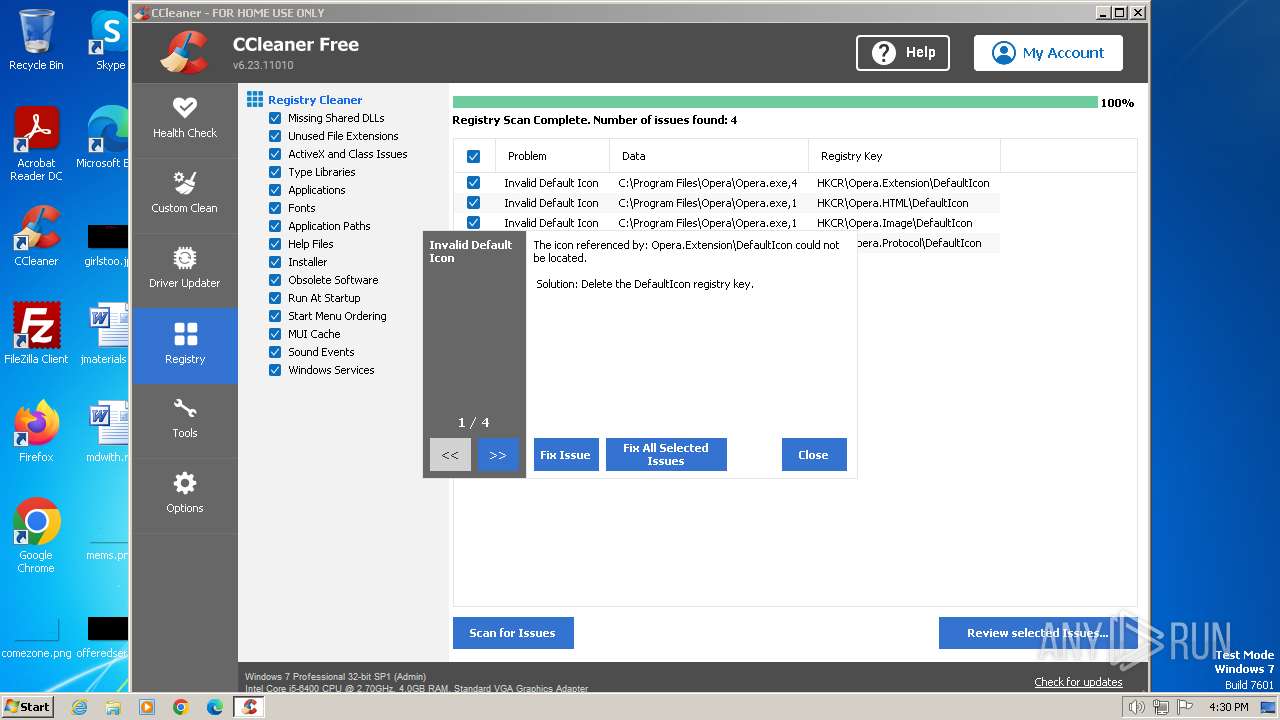Select the Registry sidebar section

tap(185, 345)
